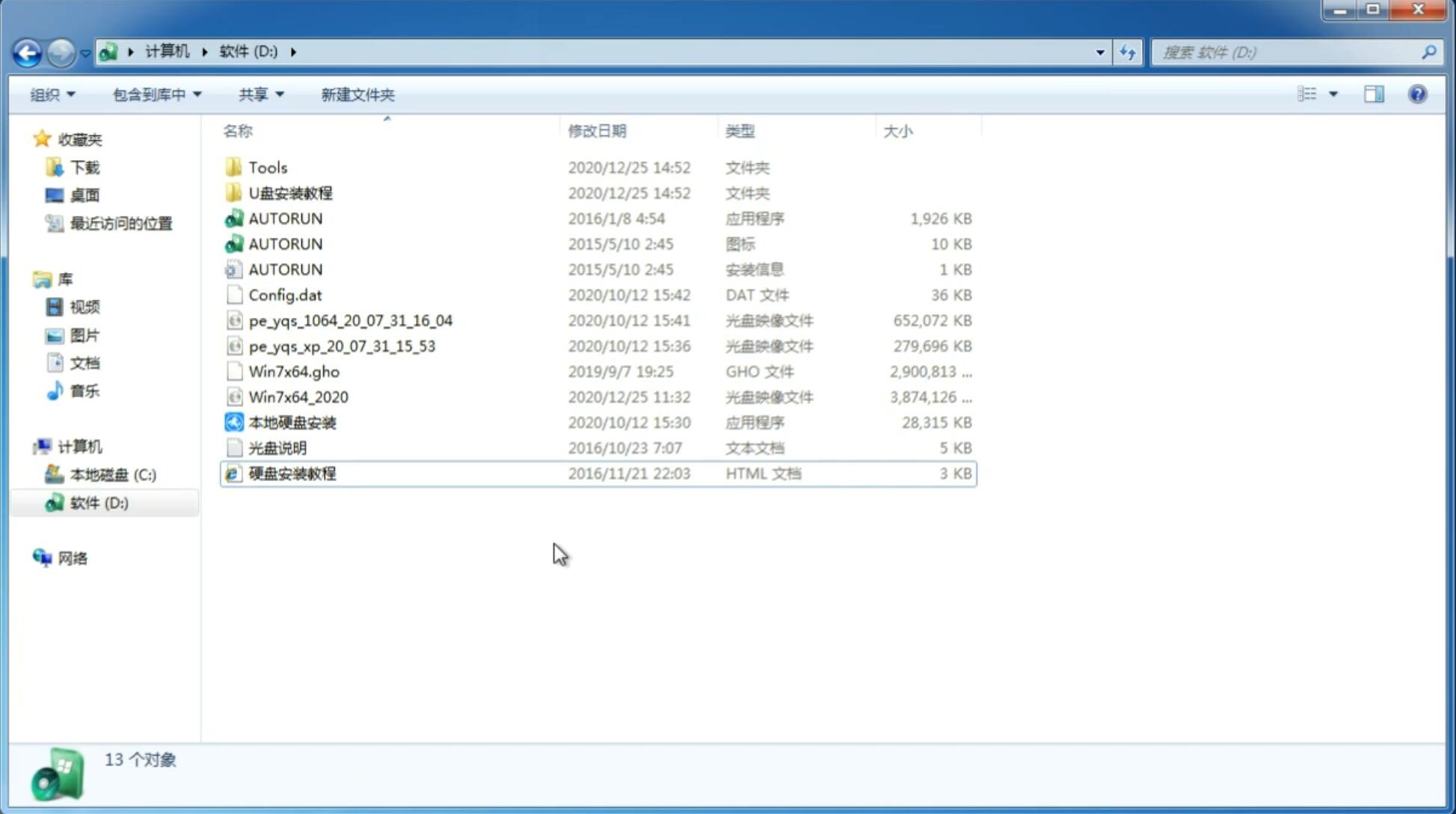Click 包含到库中 dropdown arrow

pyautogui.click(x=197, y=94)
